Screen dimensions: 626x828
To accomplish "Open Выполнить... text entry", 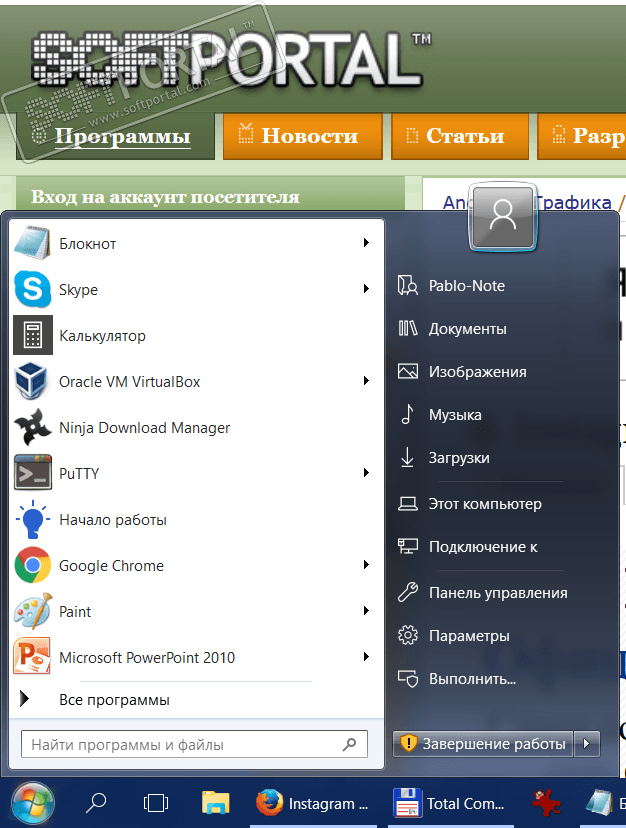I will 472,679.
